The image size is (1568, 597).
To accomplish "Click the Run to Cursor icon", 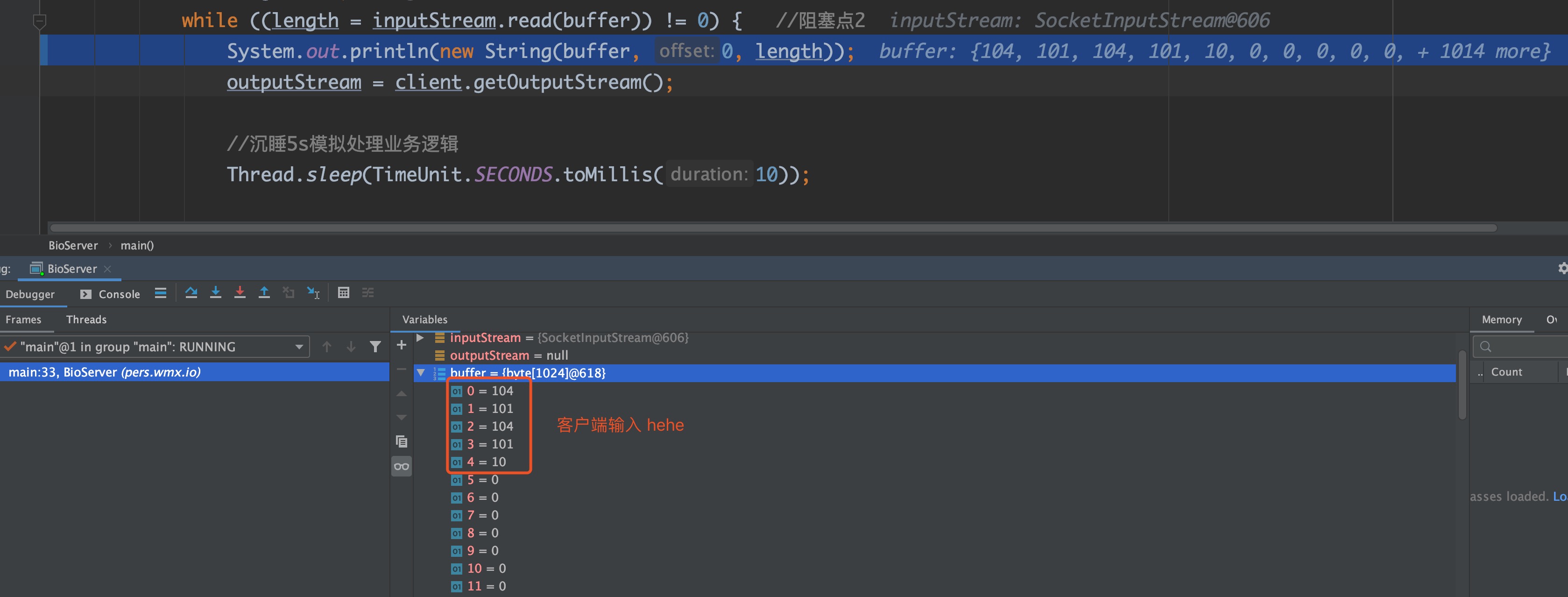I will [313, 293].
